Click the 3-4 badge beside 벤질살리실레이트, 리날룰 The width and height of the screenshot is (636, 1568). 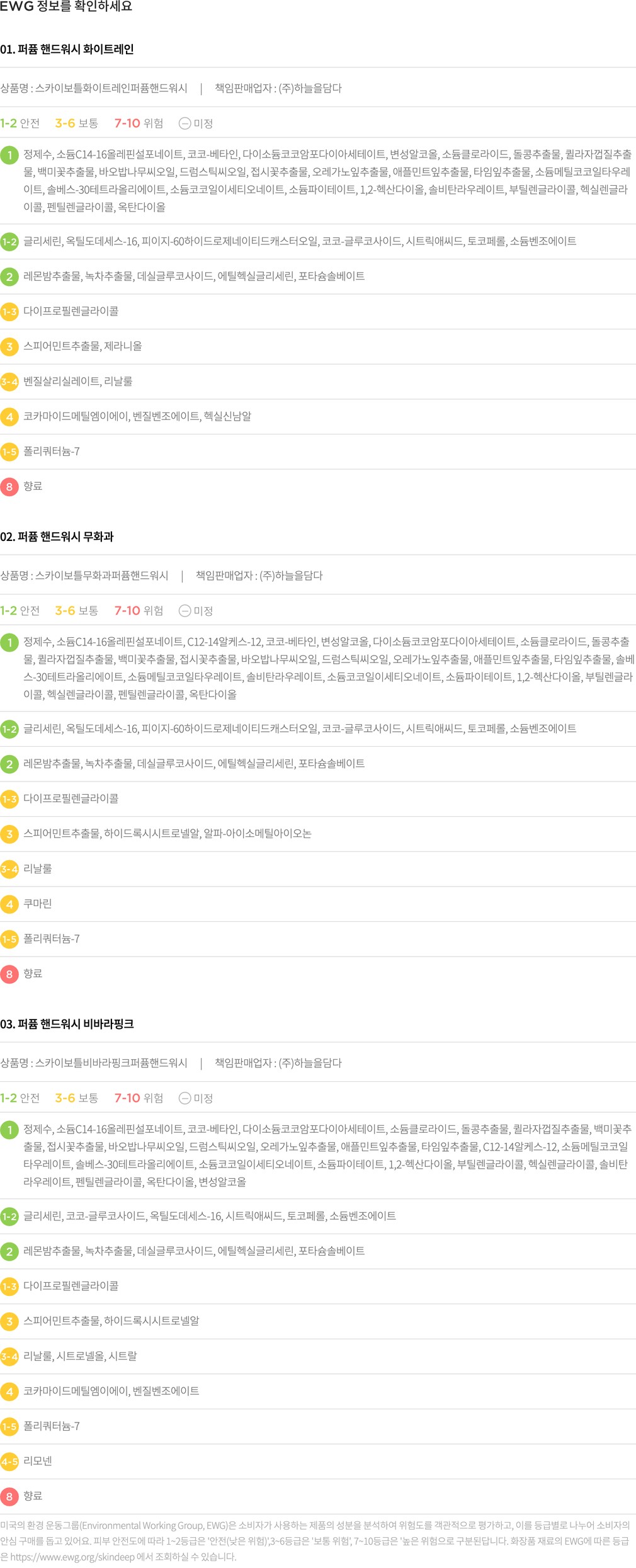9,382
